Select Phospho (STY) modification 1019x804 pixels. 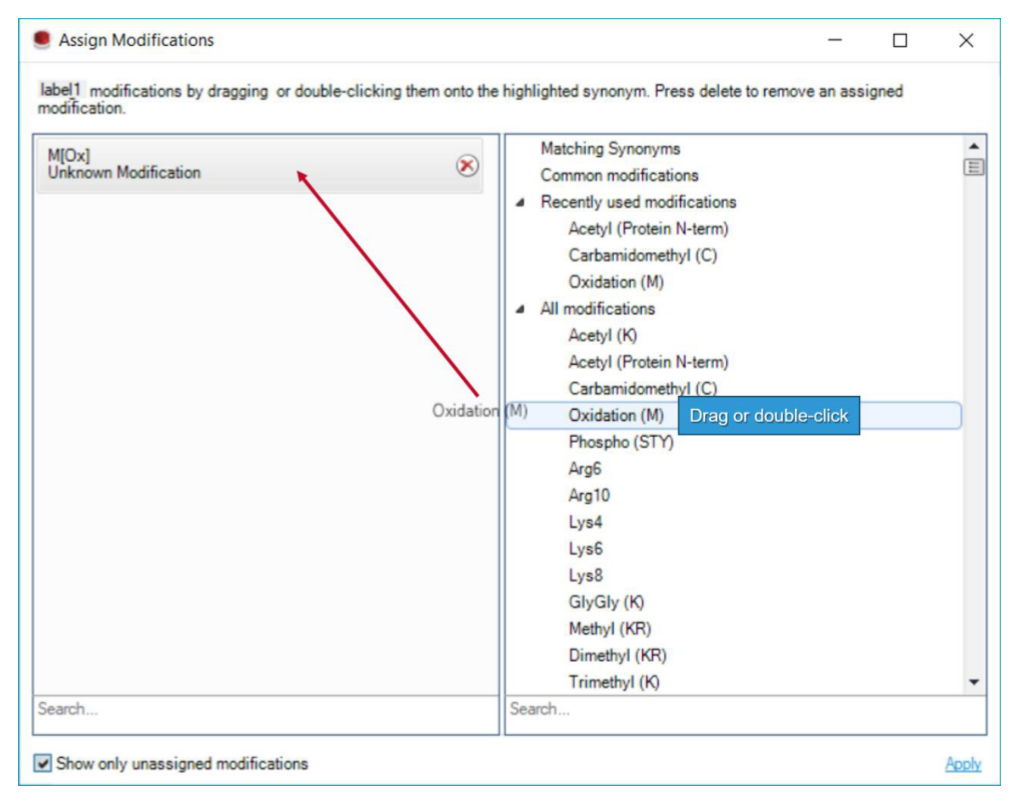[x=621, y=442]
